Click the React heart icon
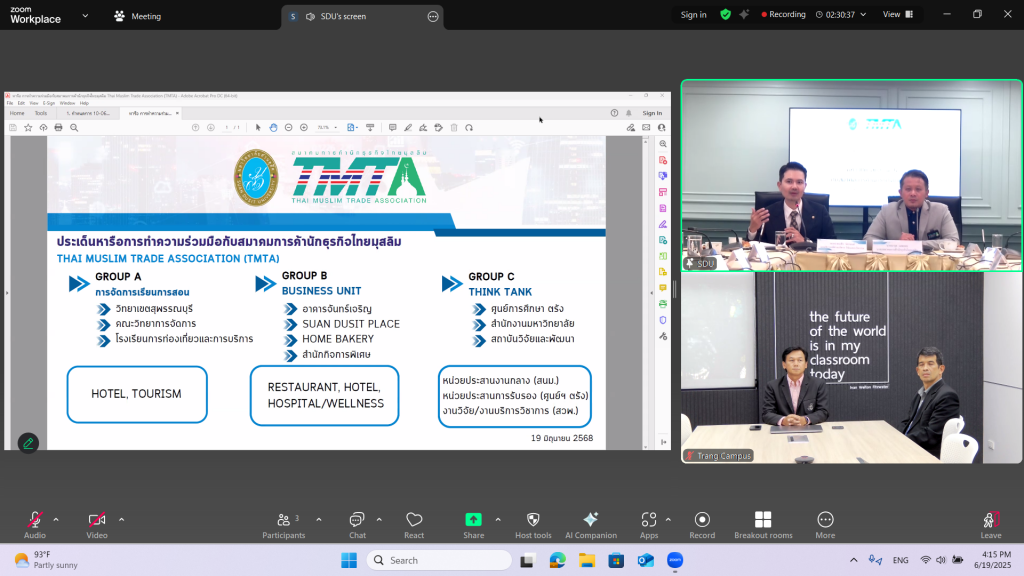 pos(414,520)
